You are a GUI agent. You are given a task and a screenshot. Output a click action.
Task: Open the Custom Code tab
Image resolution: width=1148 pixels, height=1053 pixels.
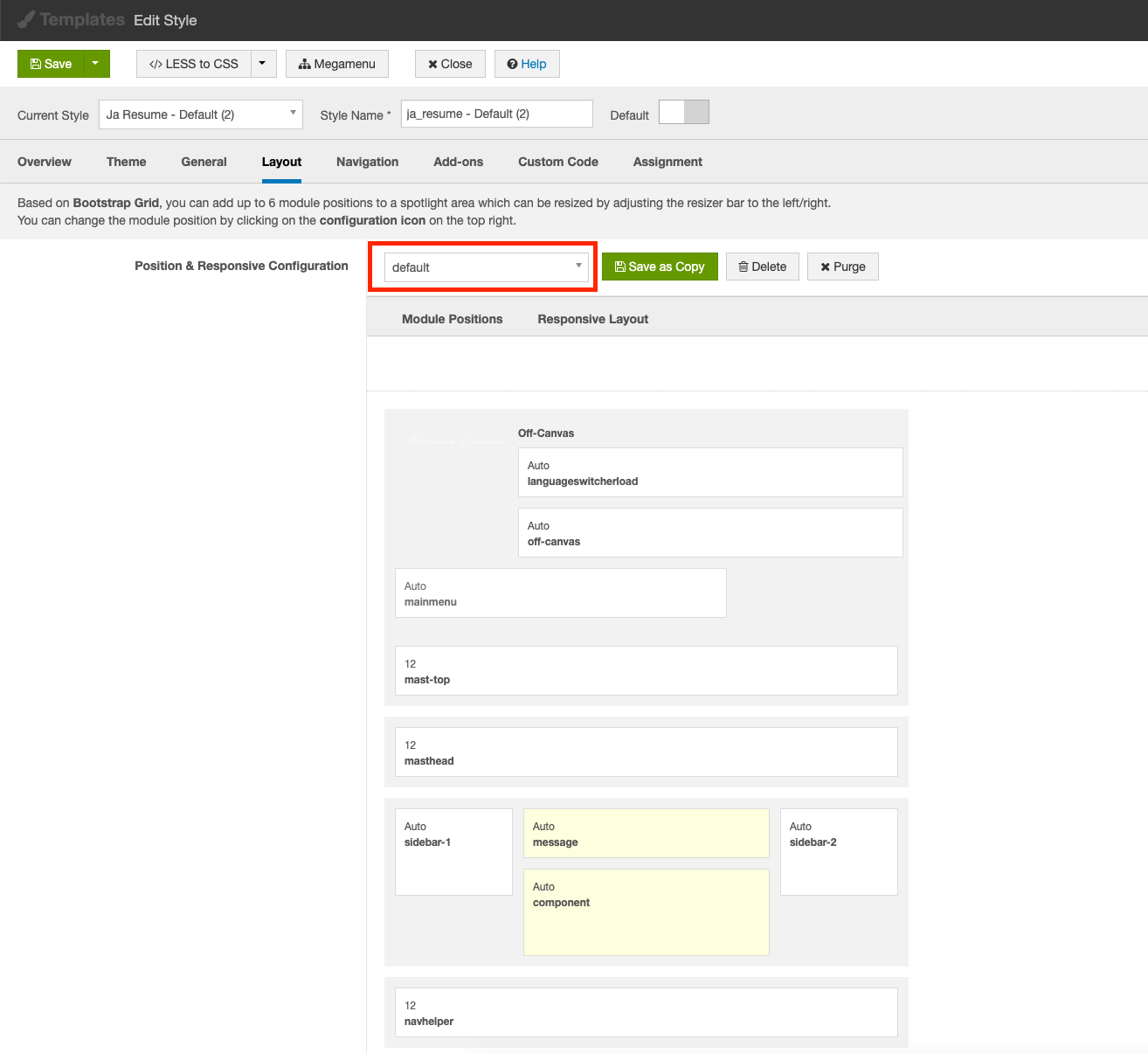[x=557, y=162]
